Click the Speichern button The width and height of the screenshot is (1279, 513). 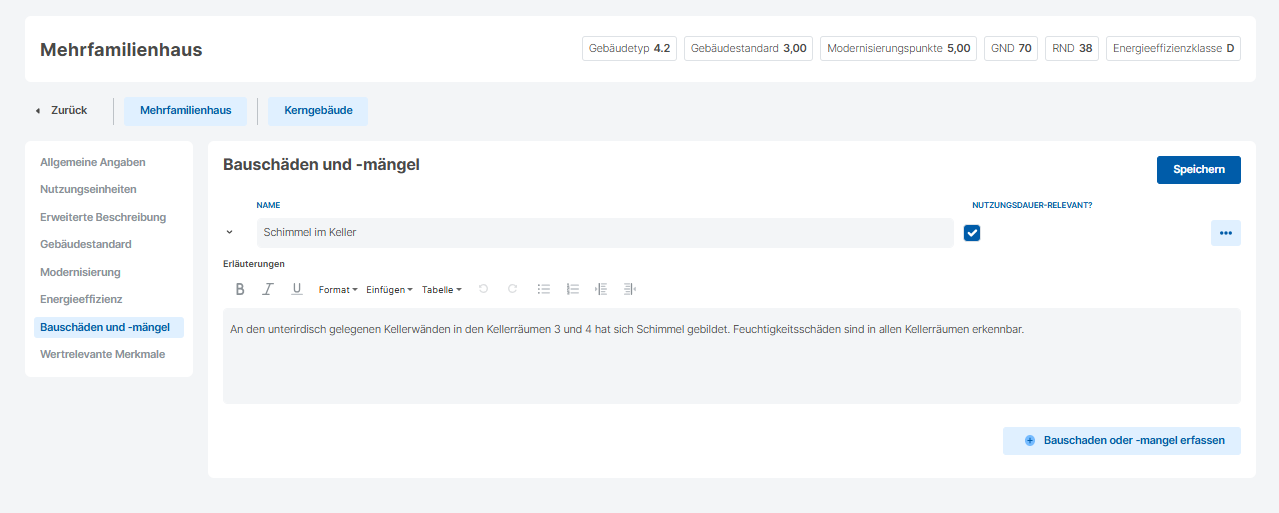coord(1199,170)
